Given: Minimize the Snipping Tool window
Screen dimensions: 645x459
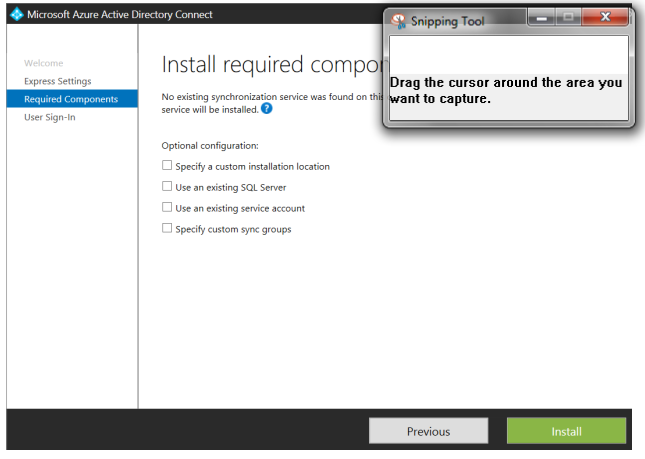Looking at the screenshot, I should pos(541,17).
